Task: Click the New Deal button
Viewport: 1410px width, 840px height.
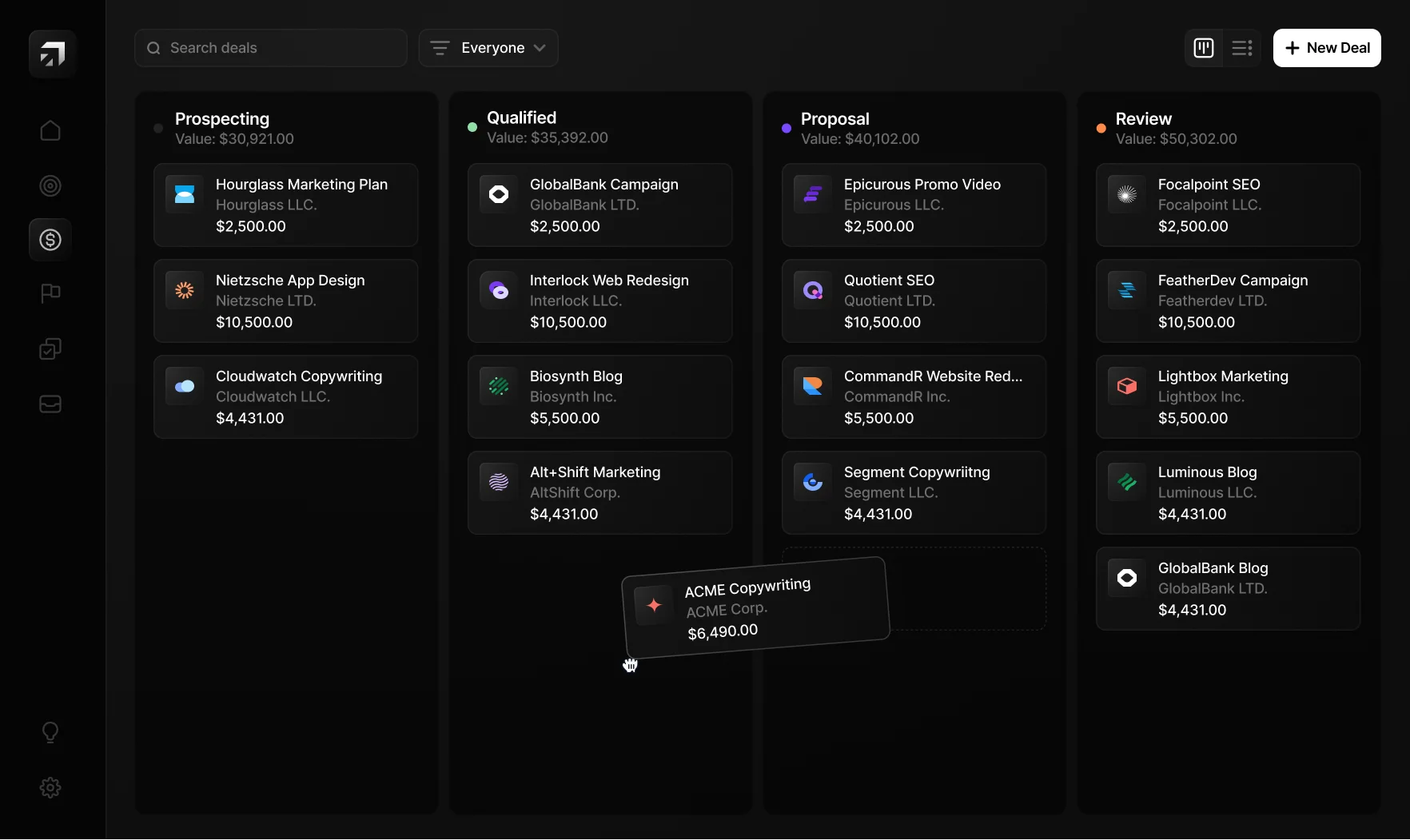Action: coord(1327,48)
